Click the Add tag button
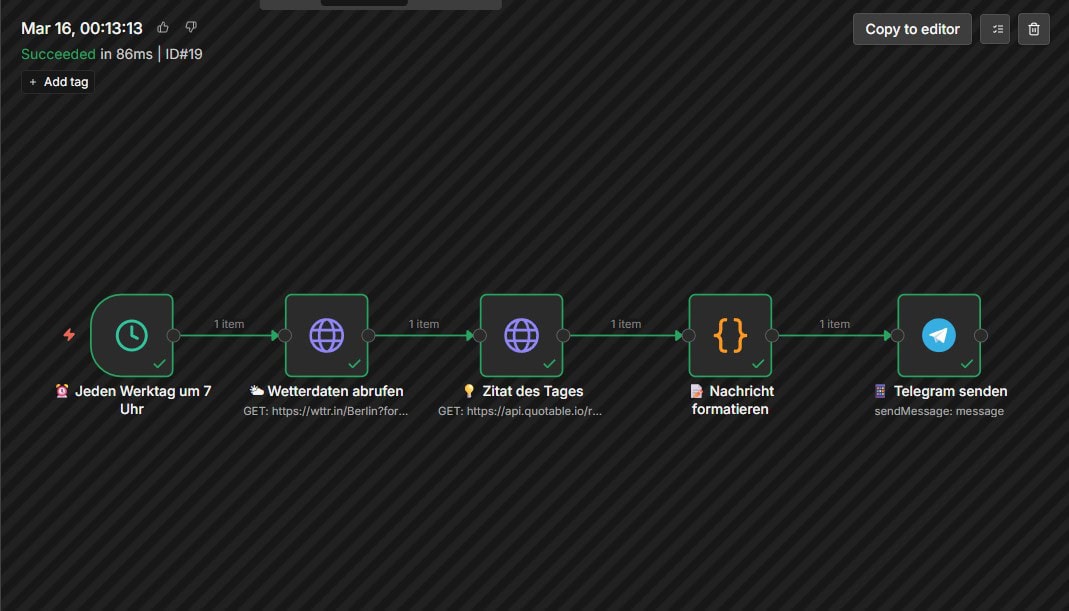Screen dimensions: 1069x611 57,81
